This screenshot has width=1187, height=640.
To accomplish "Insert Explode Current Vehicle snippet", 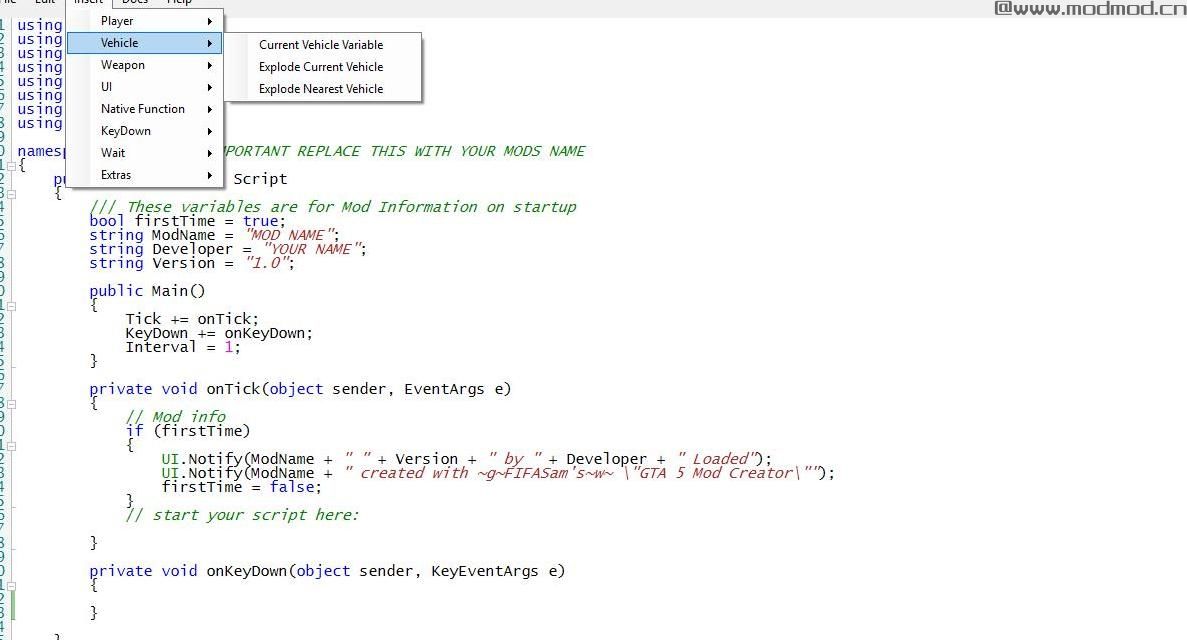I will (x=320, y=67).
